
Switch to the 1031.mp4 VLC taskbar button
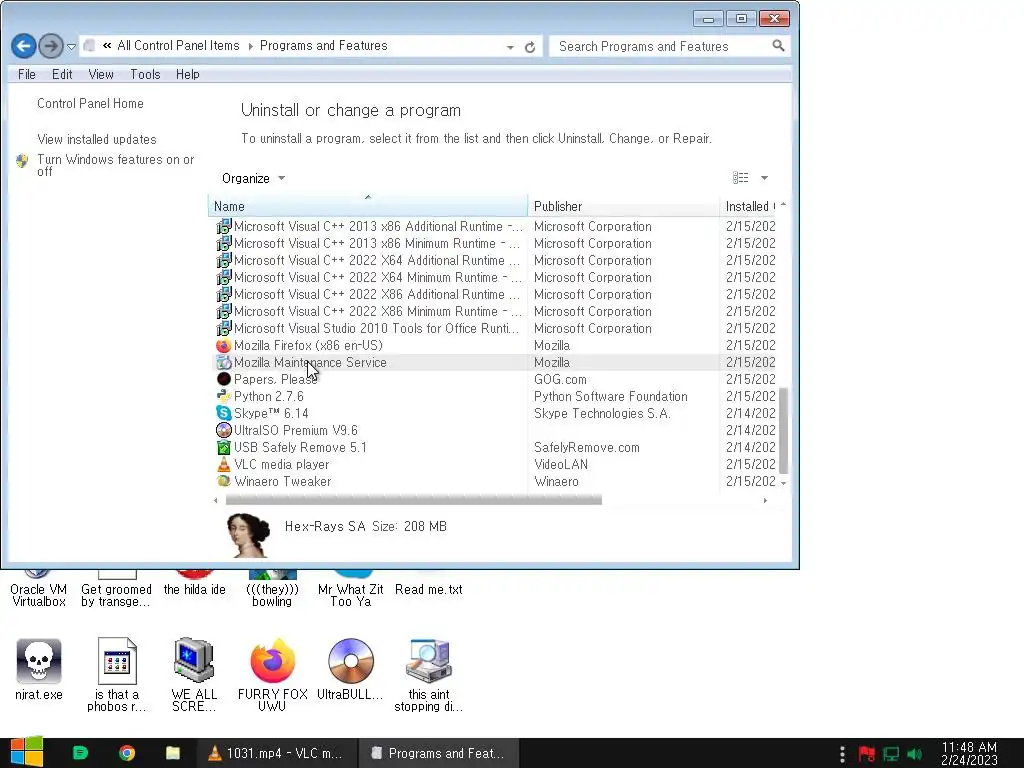(x=277, y=753)
